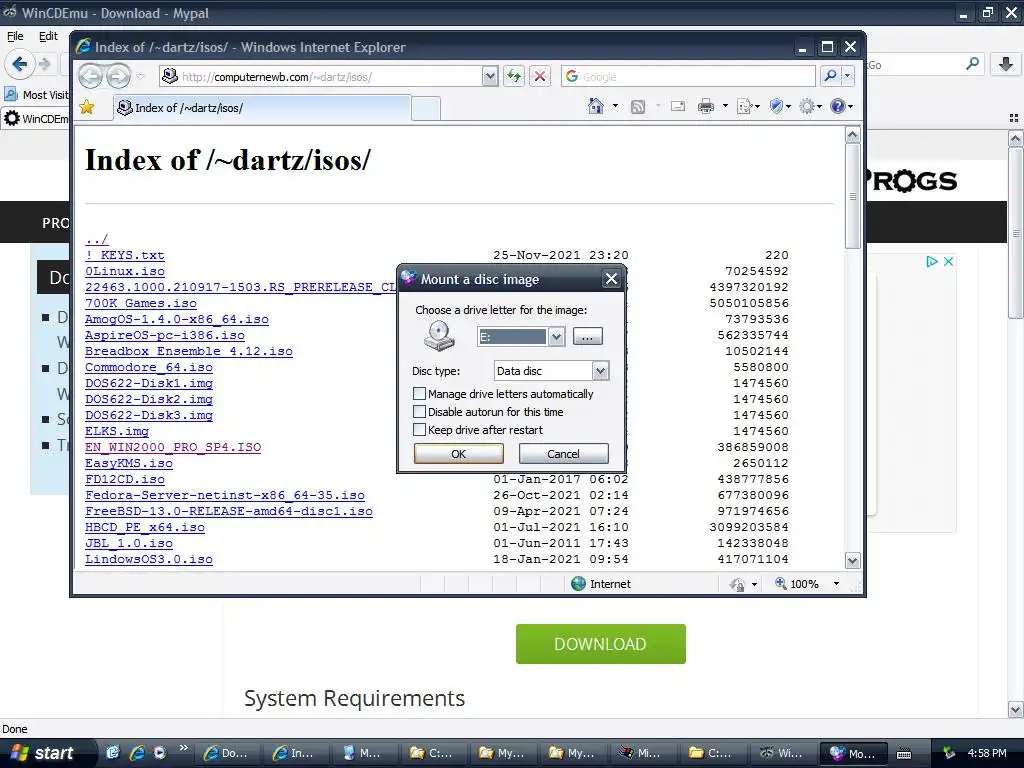Open the Commodore_64.iso link
The image size is (1024, 768).
pyautogui.click(x=149, y=367)
